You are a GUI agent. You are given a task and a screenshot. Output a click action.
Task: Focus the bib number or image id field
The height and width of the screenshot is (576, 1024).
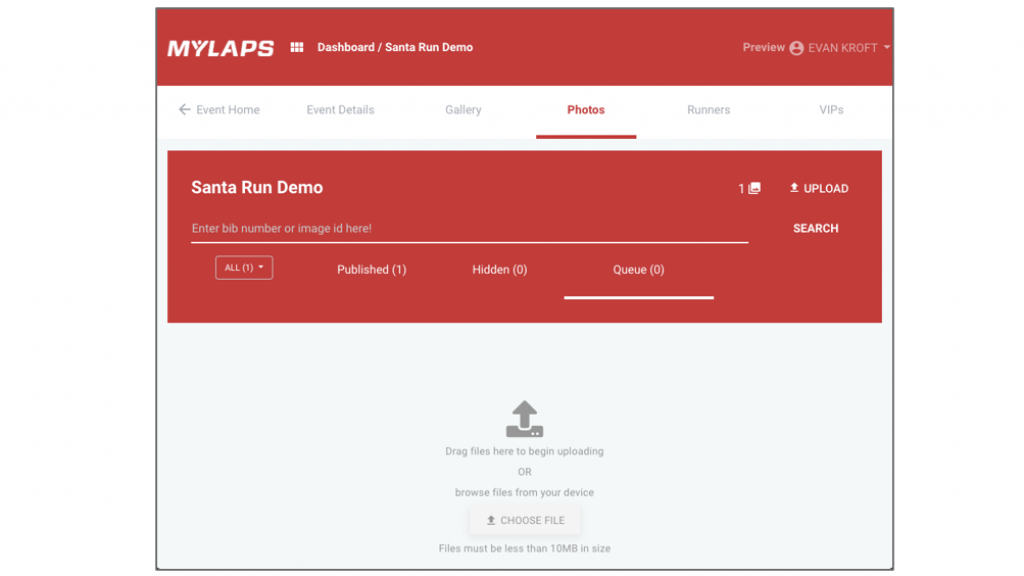pos(469,228)
